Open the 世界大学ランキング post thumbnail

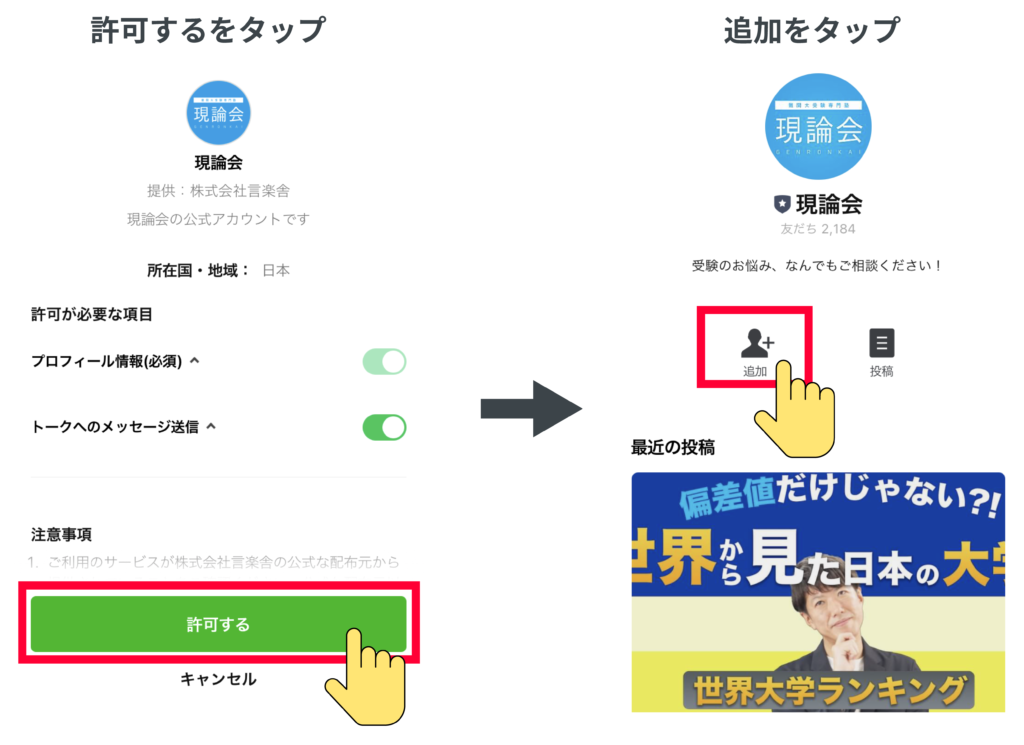click(x=818, y=592)
